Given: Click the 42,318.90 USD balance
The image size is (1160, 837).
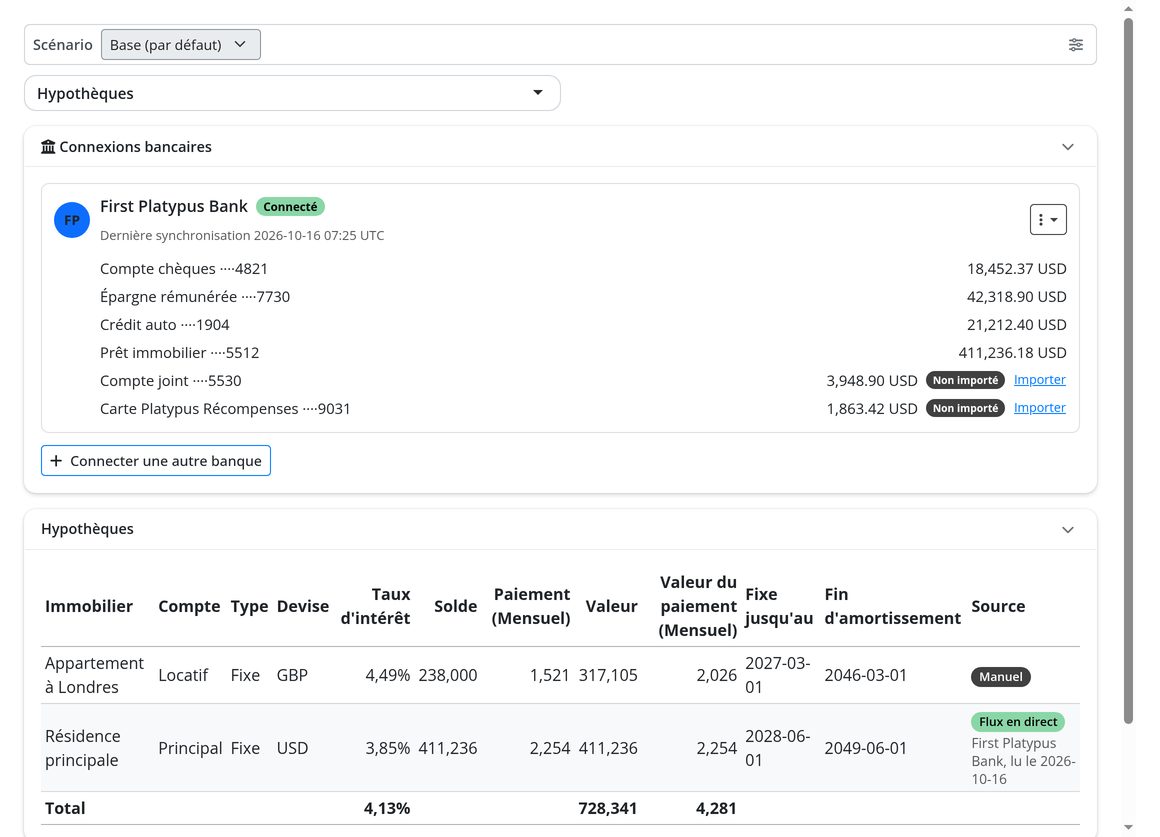Looking at the screenshot, I should point(1016,297).
